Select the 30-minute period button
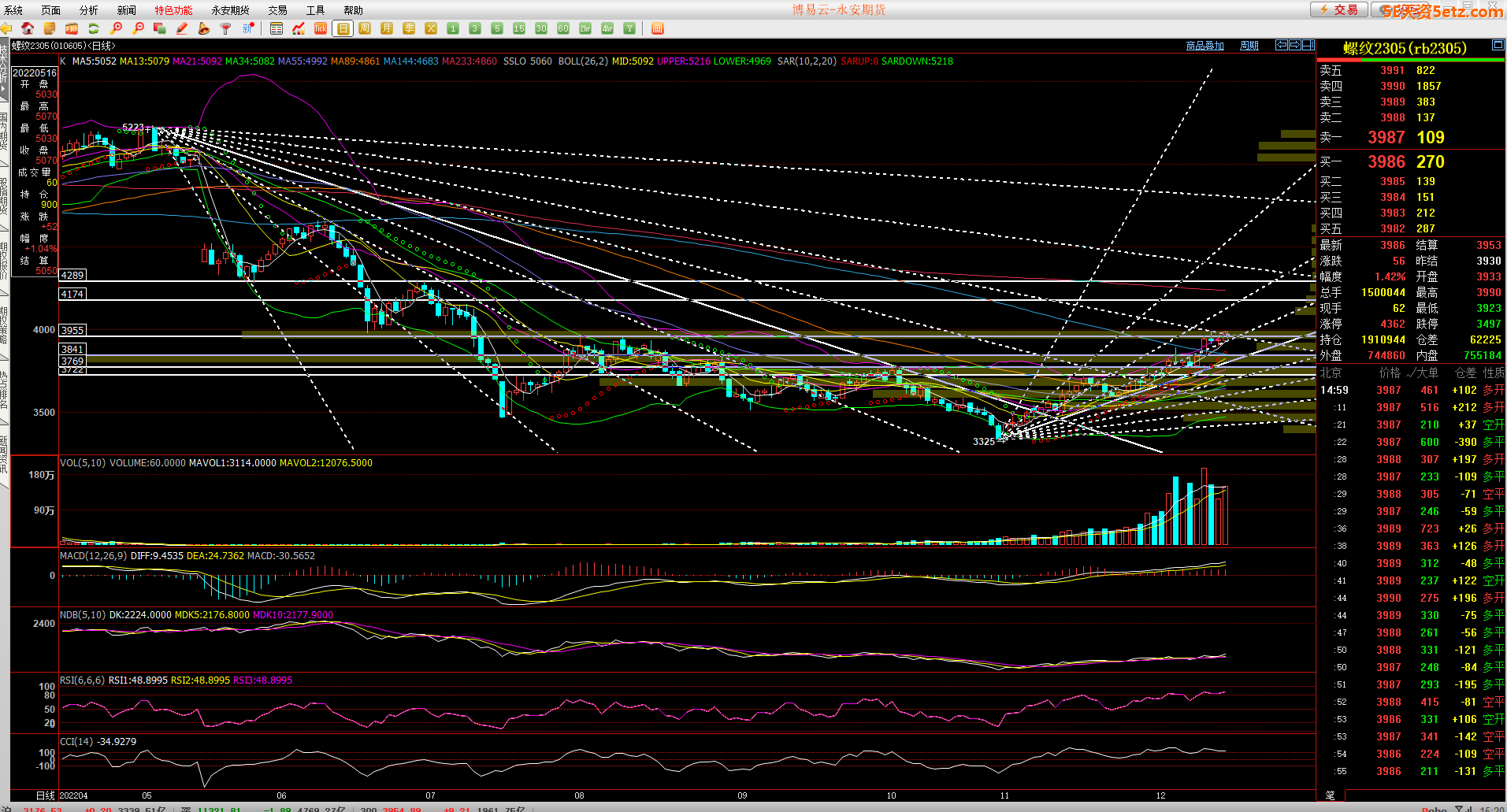The image size is (1507, 812). [x=541, y=28]
